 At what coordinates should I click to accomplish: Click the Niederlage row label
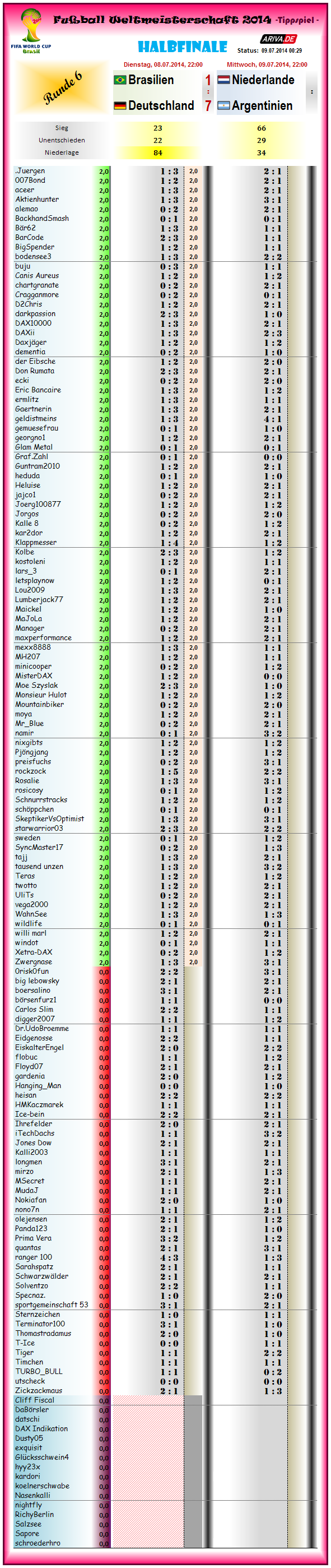click(x=62, y=152)
